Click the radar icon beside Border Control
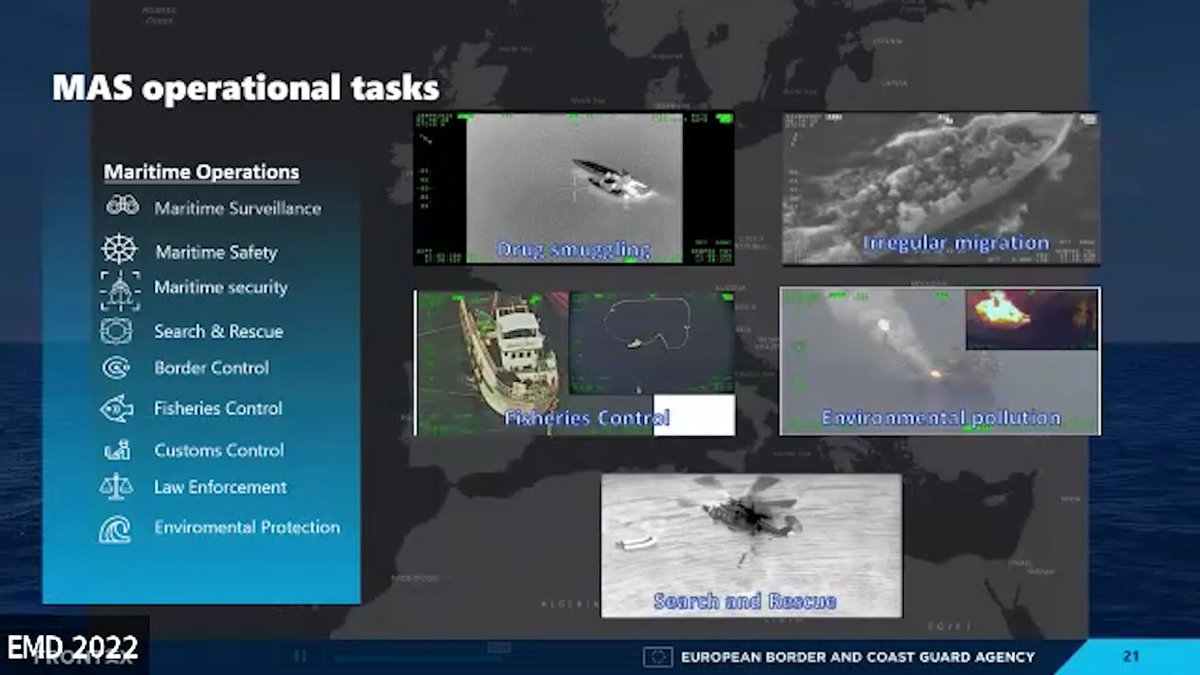1200x675 pixels. (x=116, y=368)
